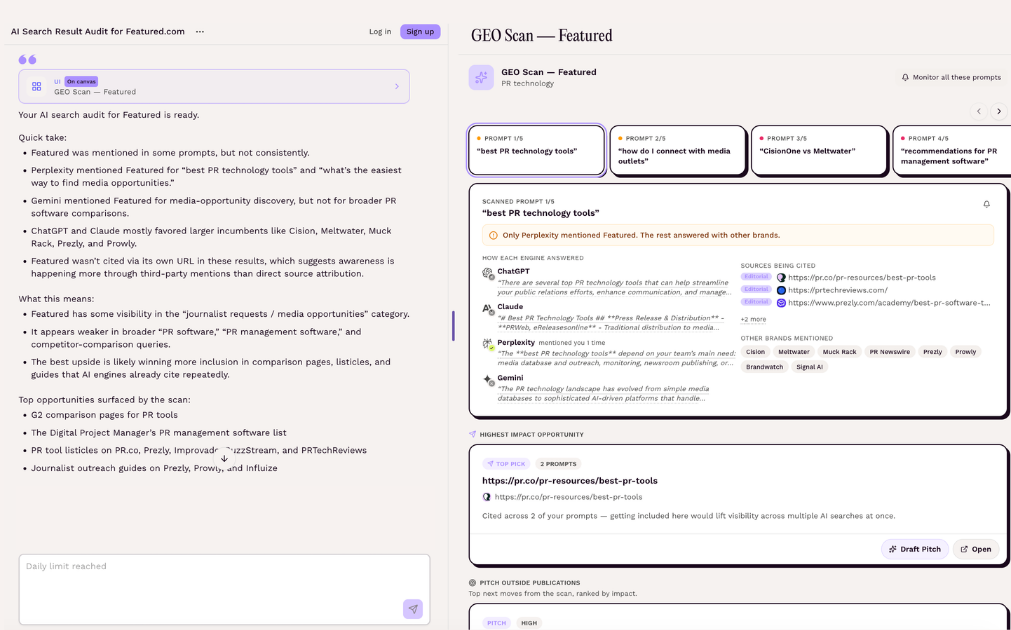Select Prompt 3/5 CisionOne vs Meltwater
1011x630 pixels.
819,150
